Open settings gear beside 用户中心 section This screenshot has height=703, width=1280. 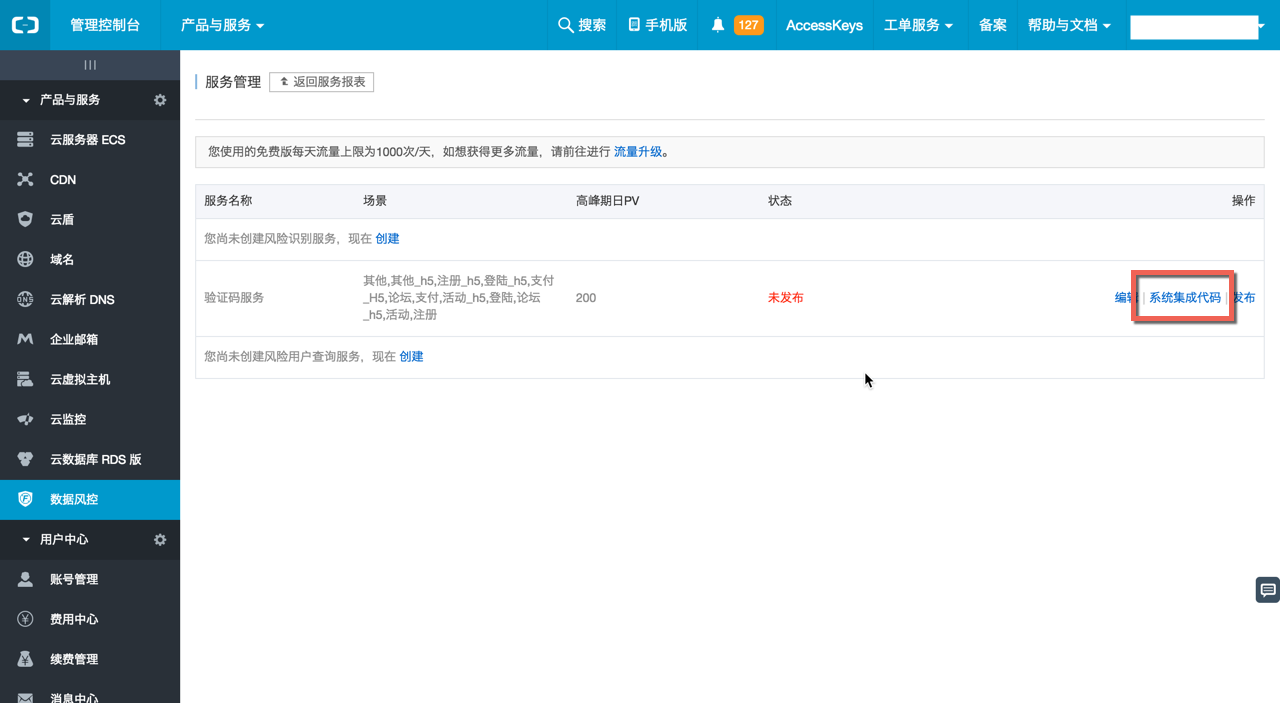click(x=160, y=540)
